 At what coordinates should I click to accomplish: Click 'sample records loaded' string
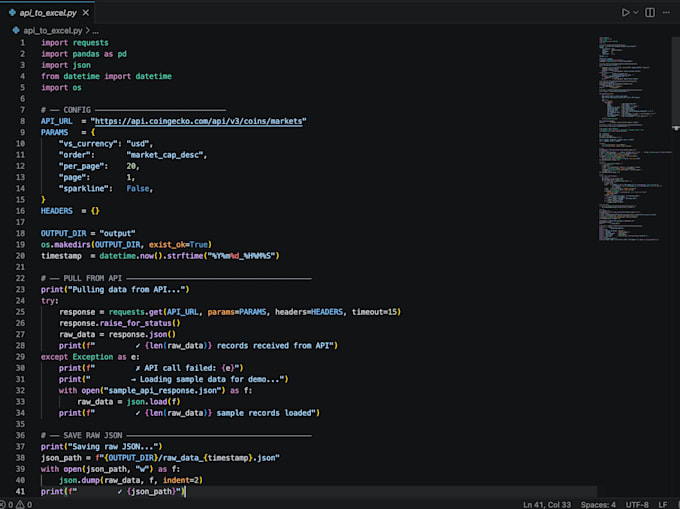coord(264,413)
